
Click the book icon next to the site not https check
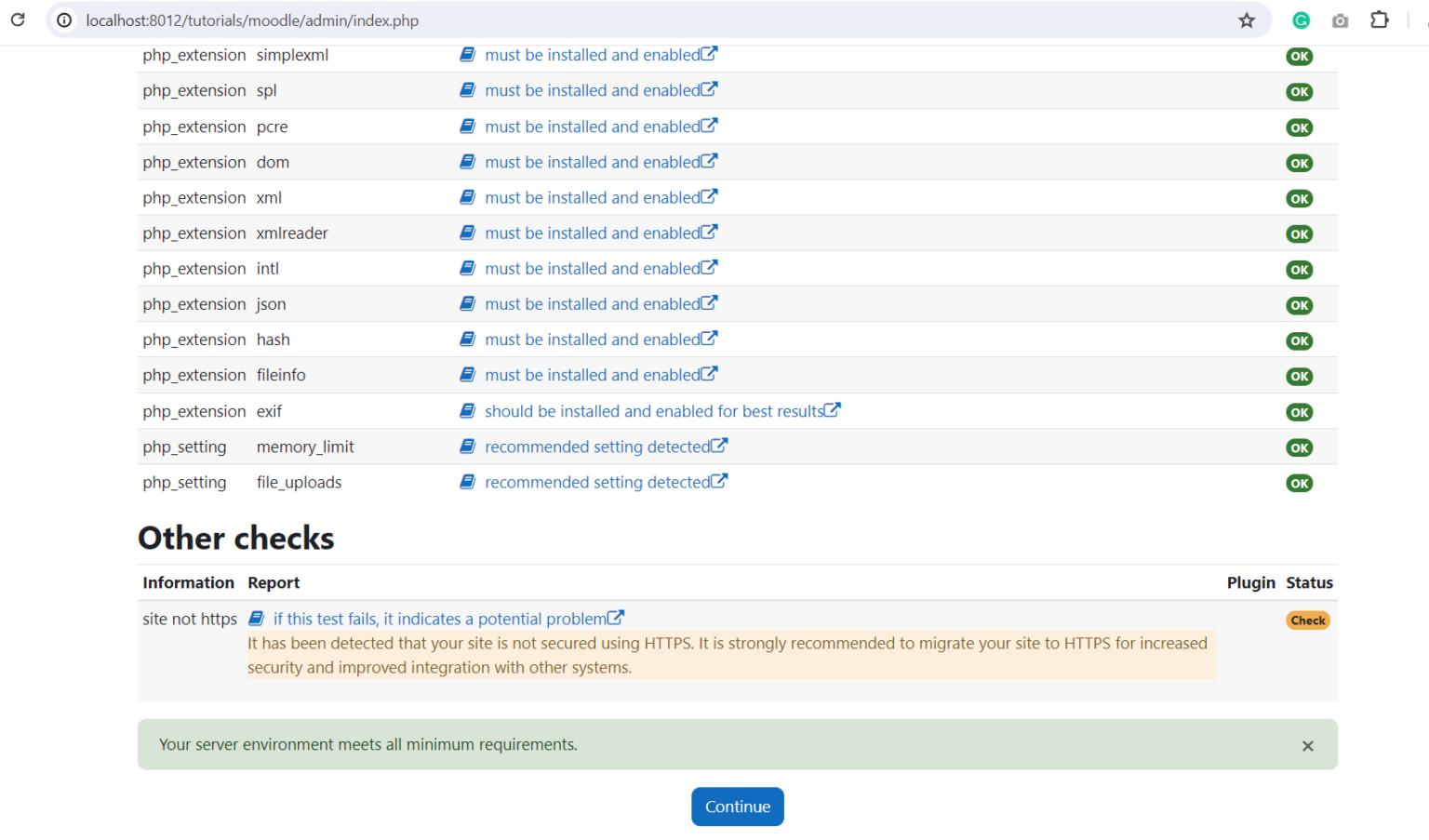[256, 618]
